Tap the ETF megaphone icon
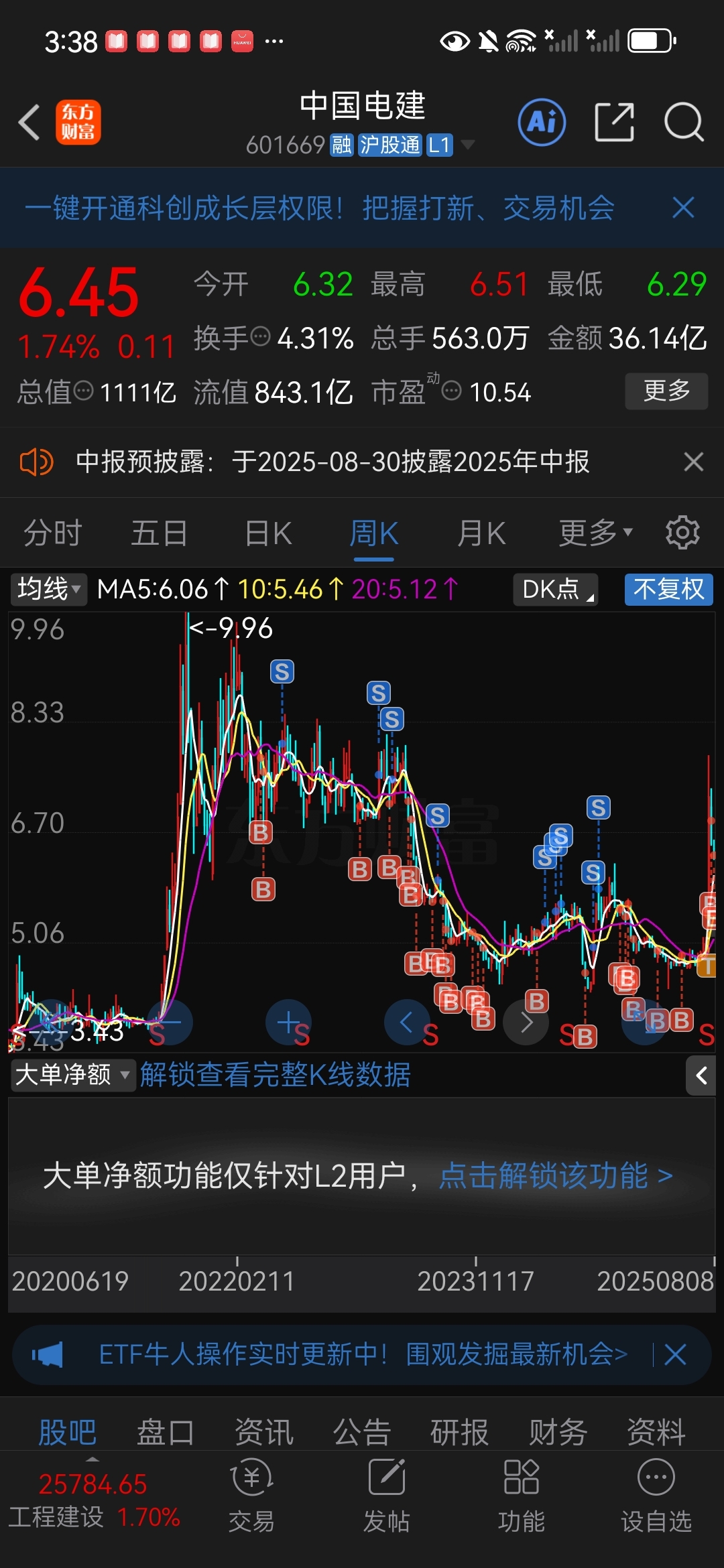This screenshot has height=1568, width=724. coord(48,1354)
